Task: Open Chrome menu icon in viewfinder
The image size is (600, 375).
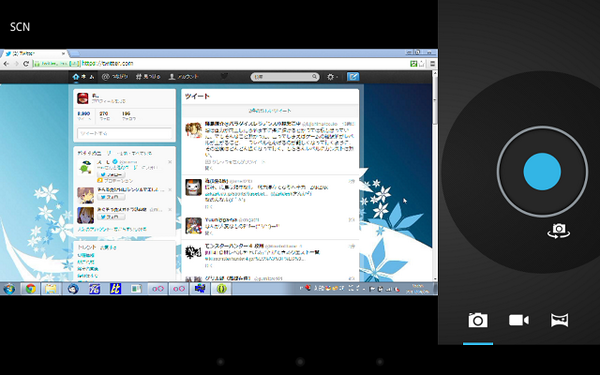Action: (x=432, y=64)
